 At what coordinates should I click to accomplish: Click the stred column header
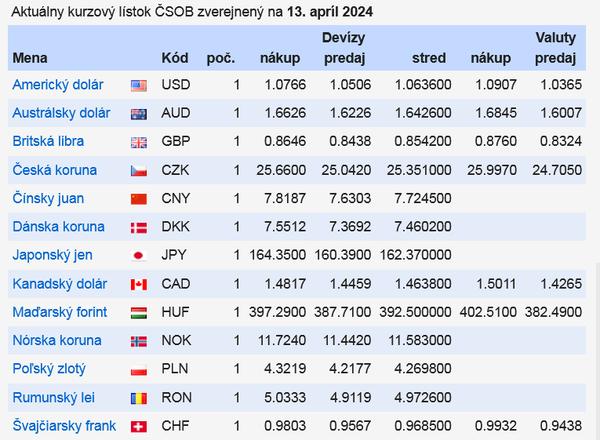click(428, 58)
